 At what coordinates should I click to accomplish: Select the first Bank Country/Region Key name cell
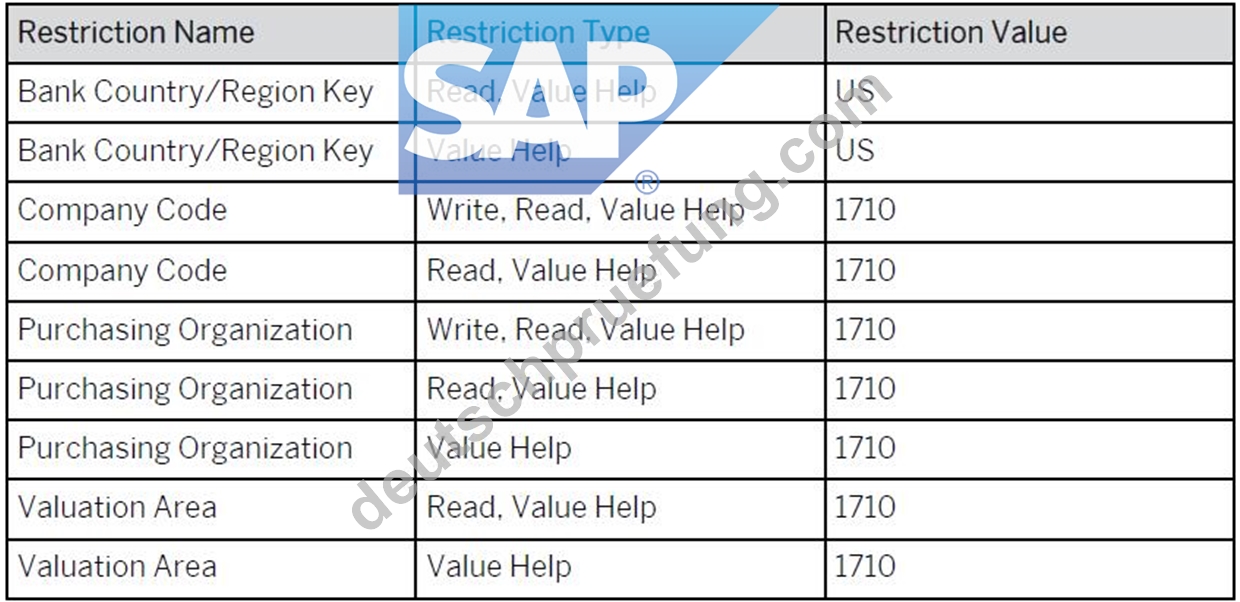click(x=211, y=92)
